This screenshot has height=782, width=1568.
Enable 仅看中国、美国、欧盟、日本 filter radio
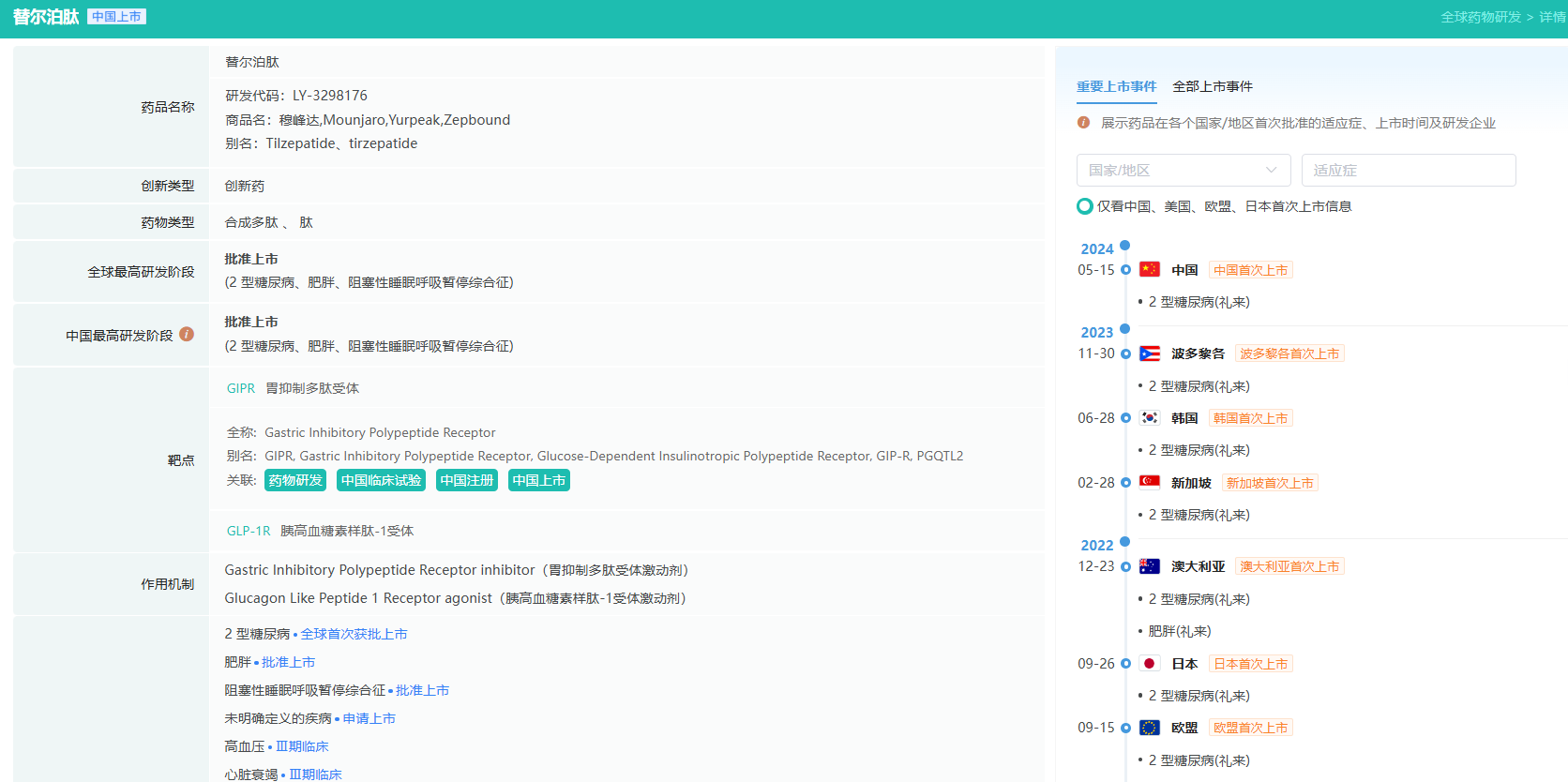click(1085, 206)
